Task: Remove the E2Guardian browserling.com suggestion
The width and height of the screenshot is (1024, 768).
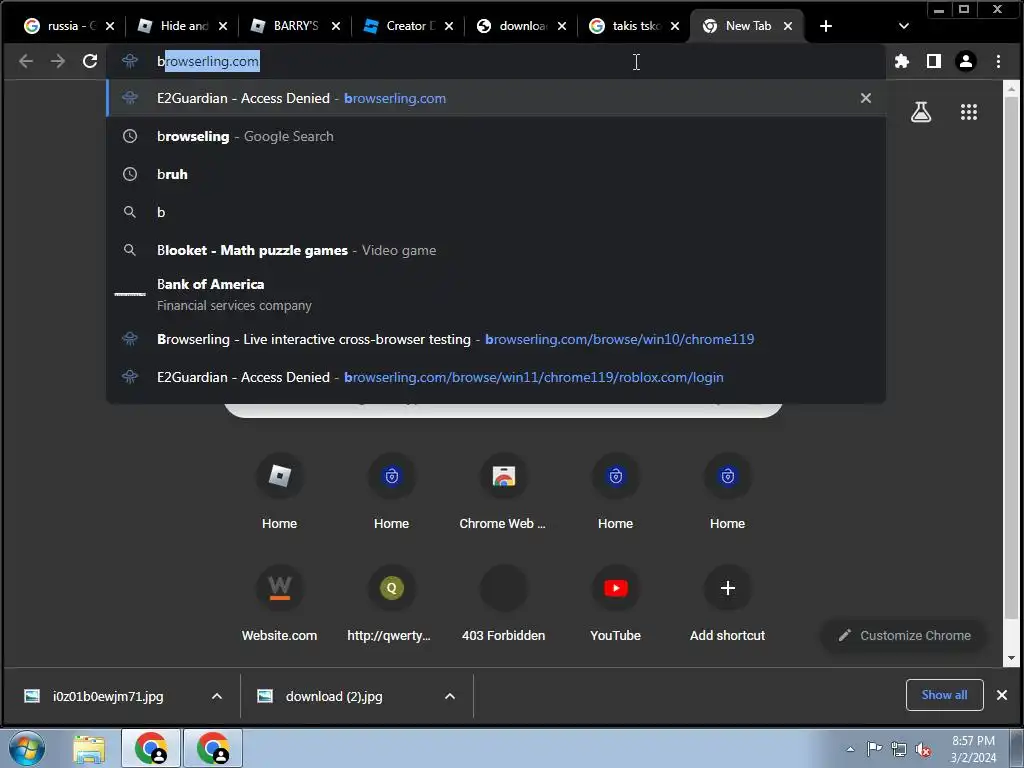Action: (866, 98)
